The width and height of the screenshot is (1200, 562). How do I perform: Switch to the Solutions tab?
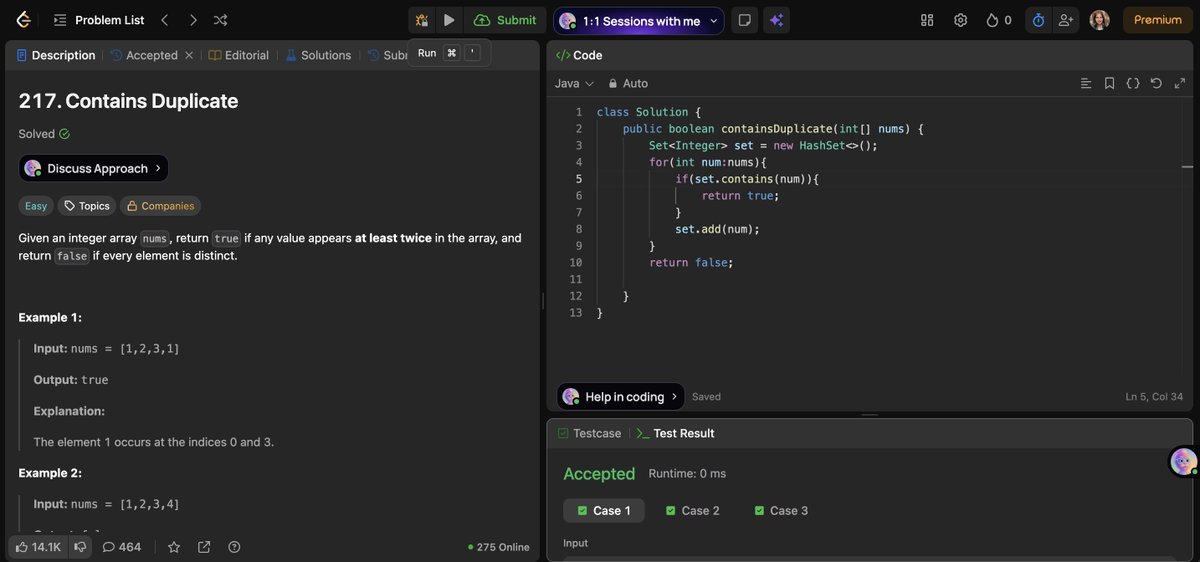318,55
